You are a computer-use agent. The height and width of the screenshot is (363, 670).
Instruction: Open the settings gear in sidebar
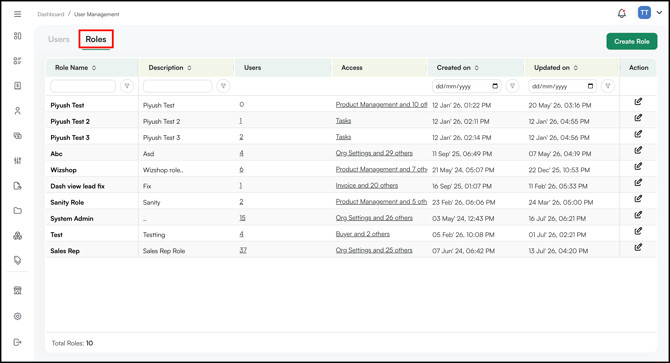(x=18, y=316)
